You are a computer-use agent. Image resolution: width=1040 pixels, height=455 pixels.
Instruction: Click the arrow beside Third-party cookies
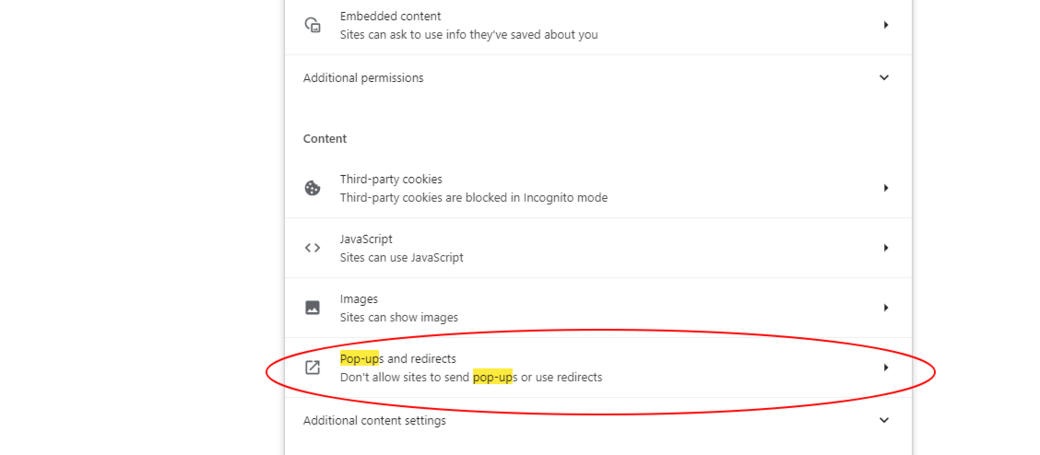(x=886, y=188)
